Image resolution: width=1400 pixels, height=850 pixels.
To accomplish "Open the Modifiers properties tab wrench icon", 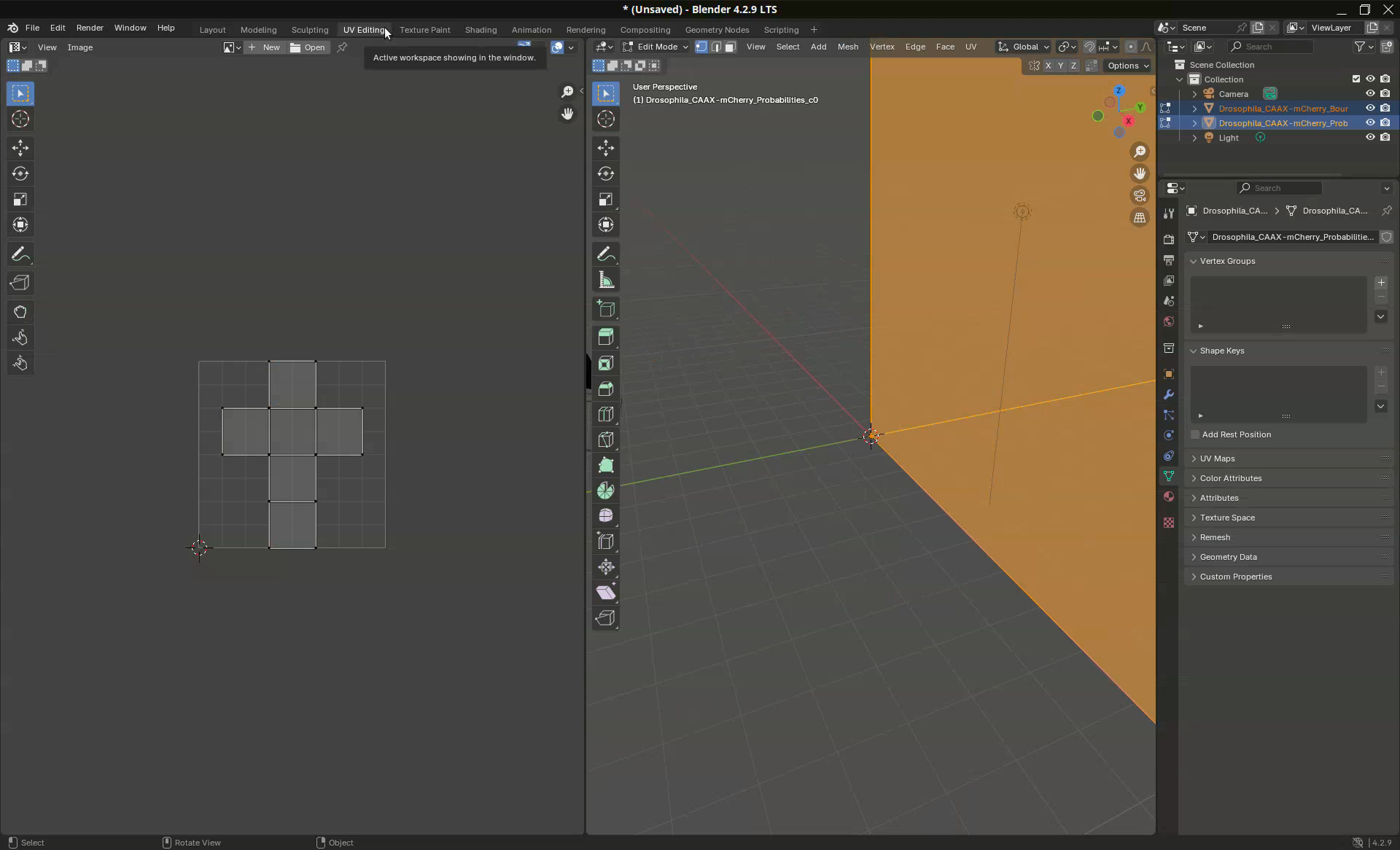I will pos(1169,394).
